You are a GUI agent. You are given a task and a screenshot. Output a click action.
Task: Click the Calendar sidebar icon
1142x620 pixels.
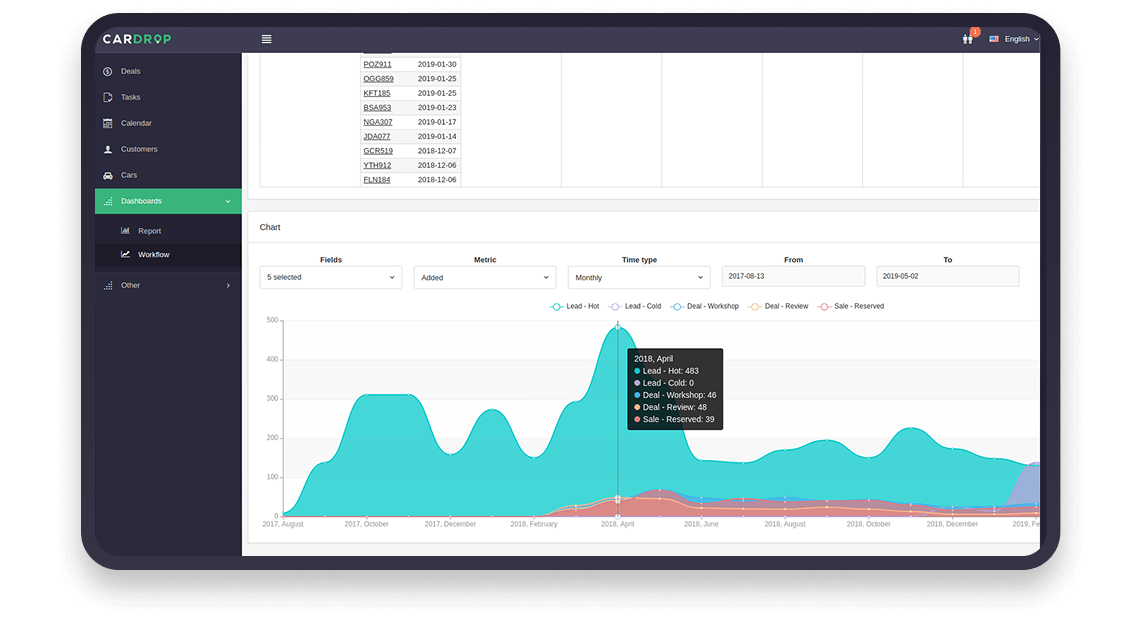coord(108,124)
